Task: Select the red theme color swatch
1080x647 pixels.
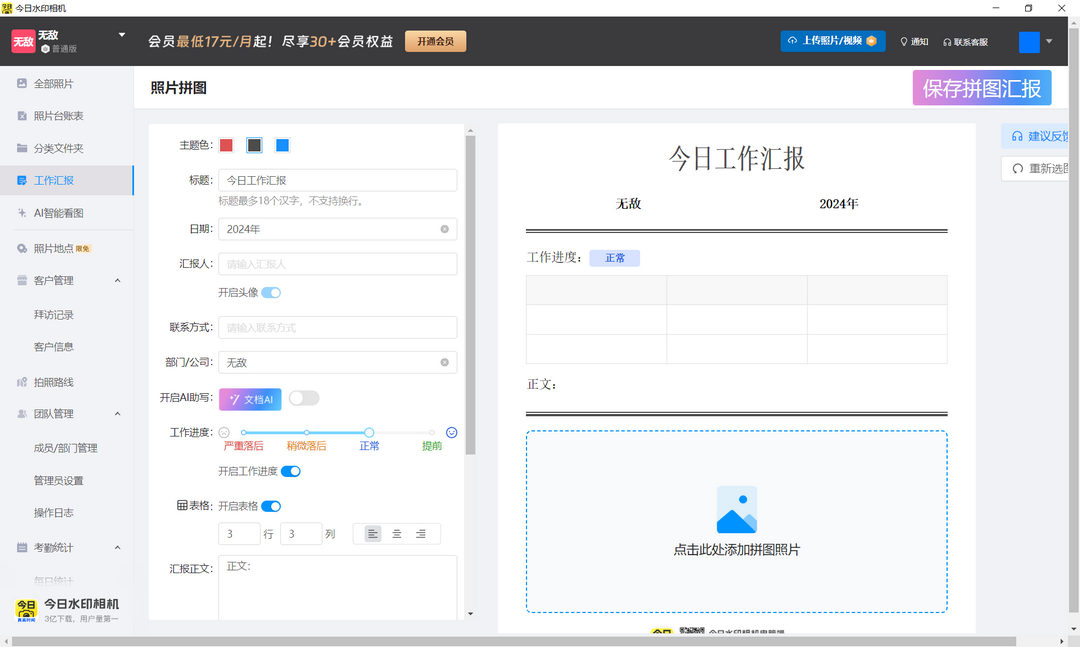Action: (x=226, y=145)
